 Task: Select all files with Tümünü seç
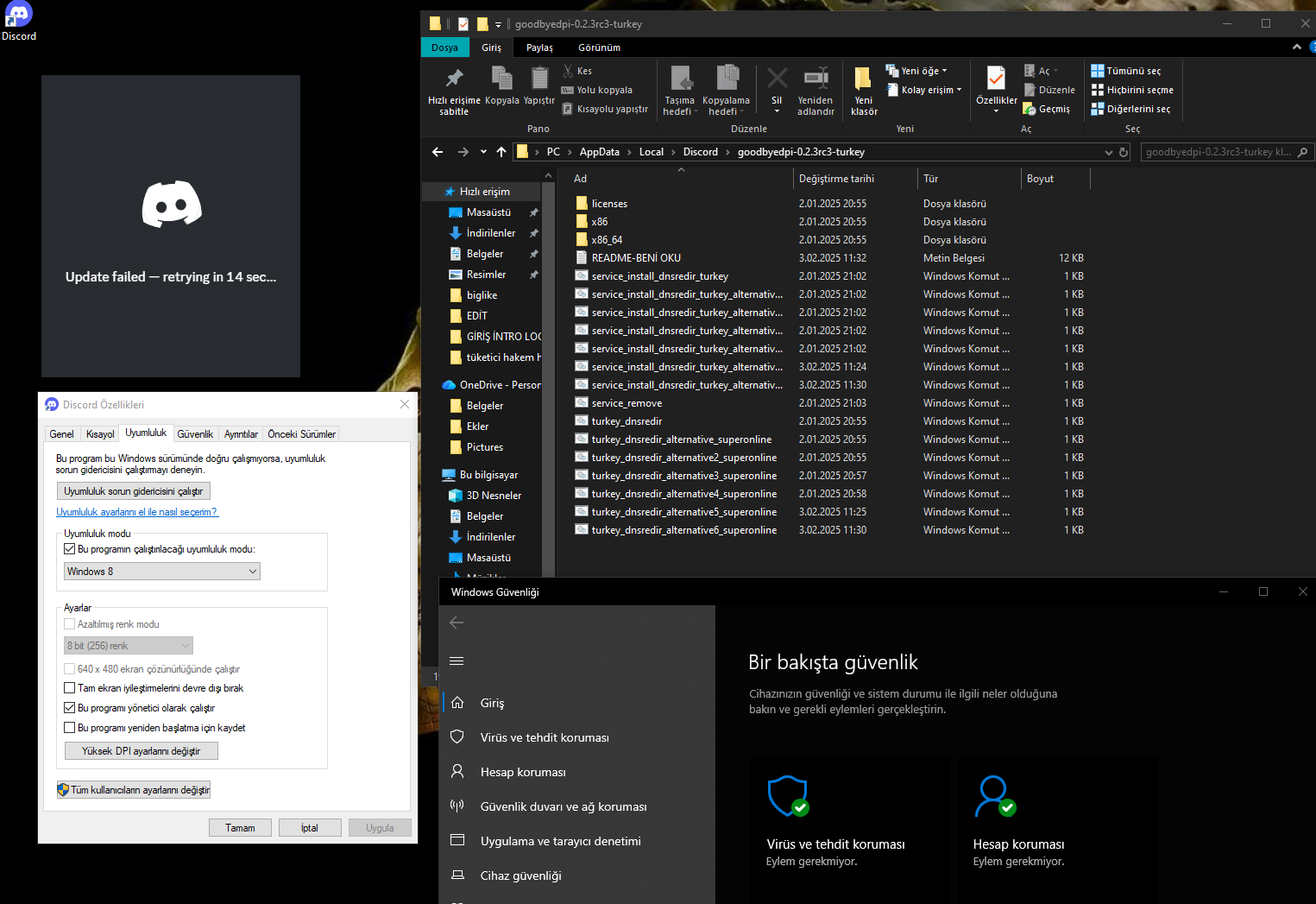pos(1126,71)
